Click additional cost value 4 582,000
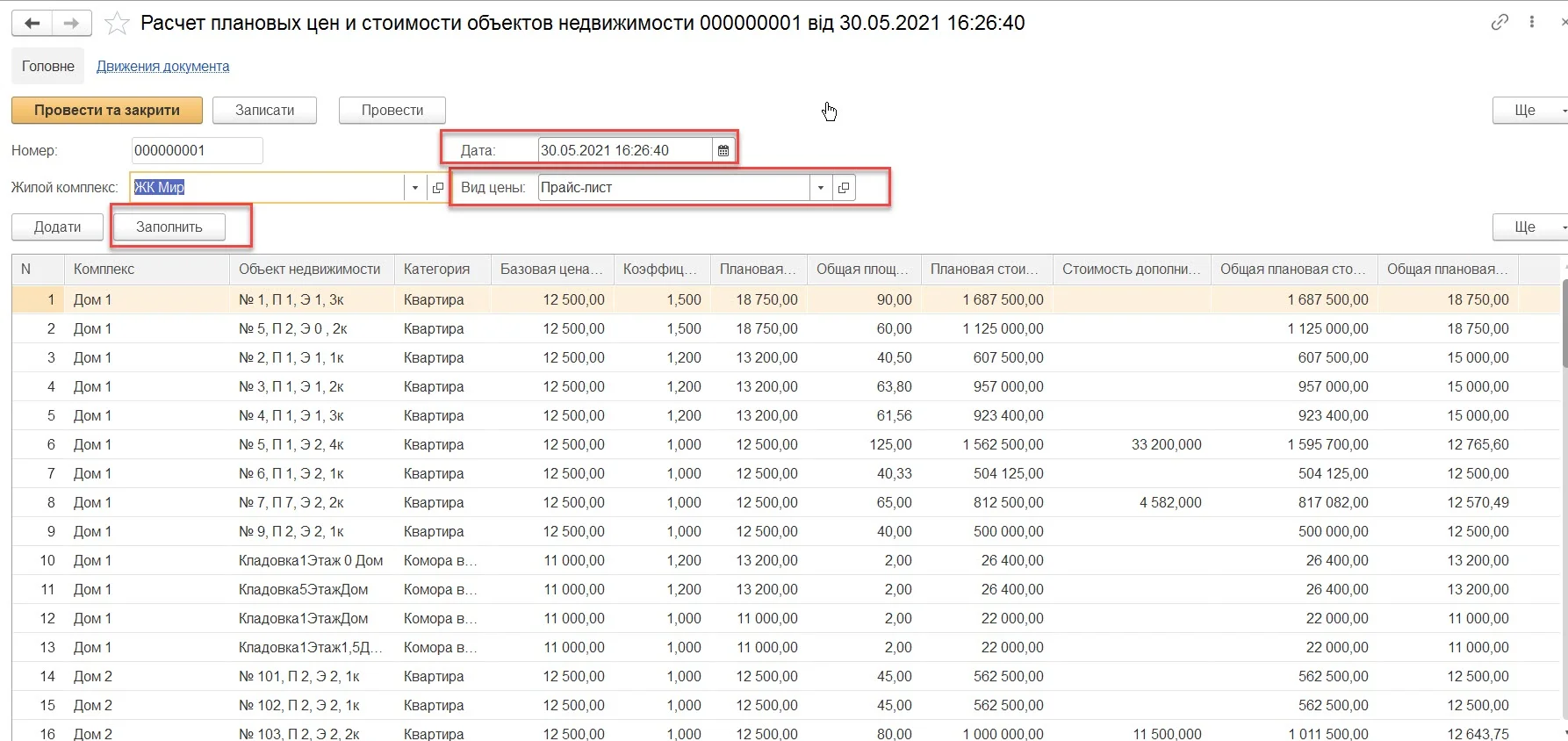Screen dimensions: 1568x741 [x=1170, y=502]
